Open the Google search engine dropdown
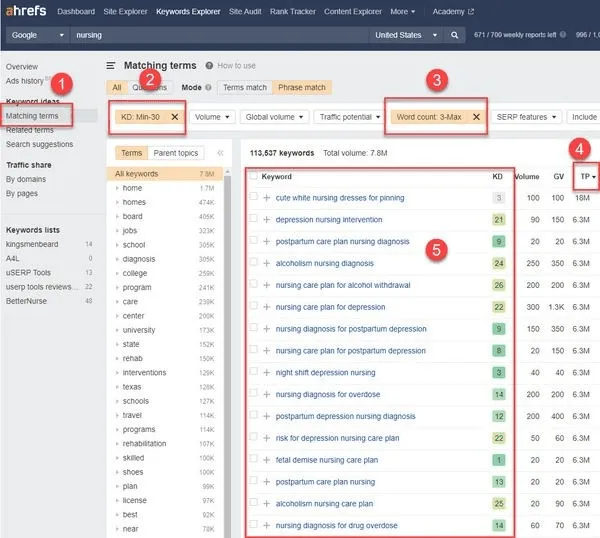The width and height of the screenshot is (600, 538). click(x=38, y=35)
